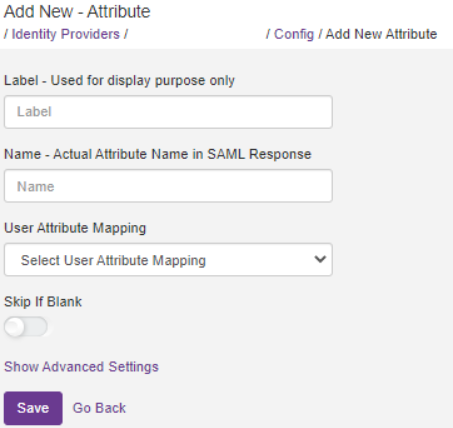453x428 pixels.
Task: Click the Label display purpose caption
Action: [119, 81]
